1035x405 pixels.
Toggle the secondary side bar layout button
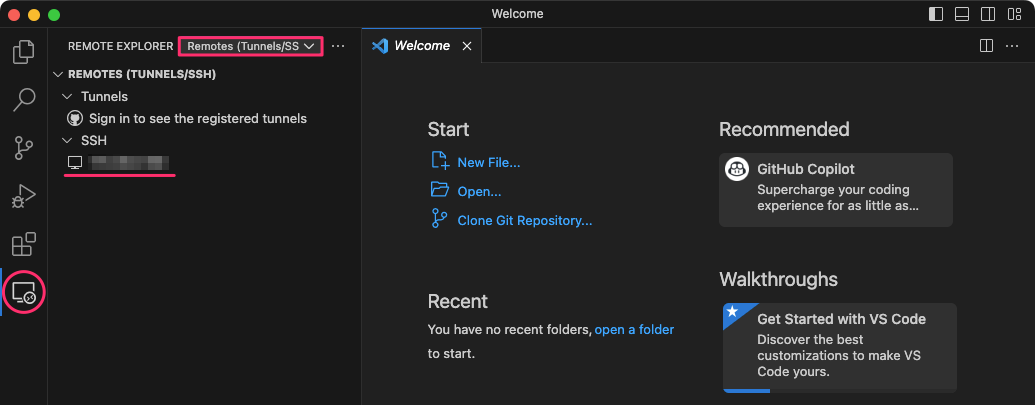(988, 14)
